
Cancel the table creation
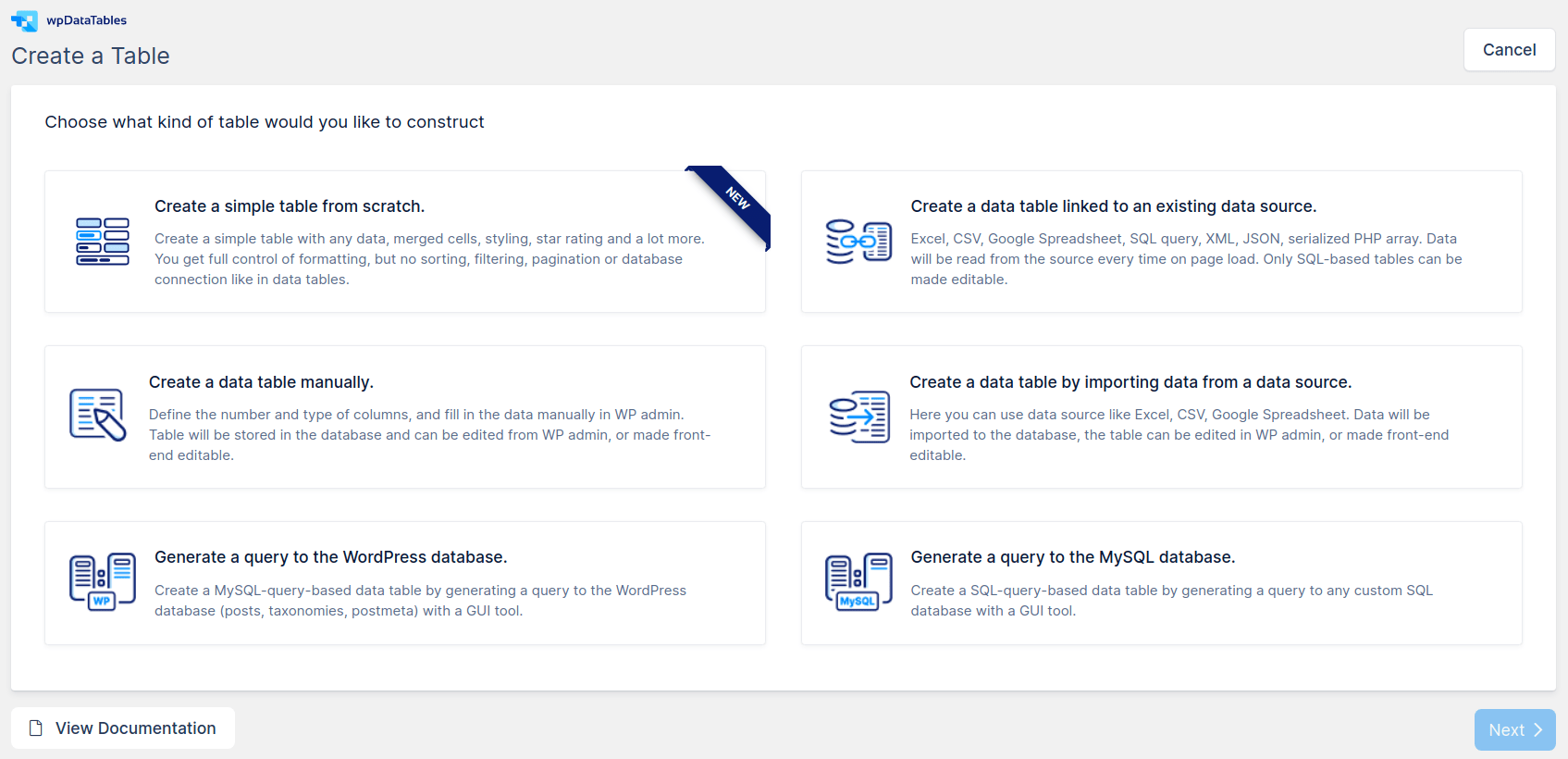click(x=1510, y=50)
